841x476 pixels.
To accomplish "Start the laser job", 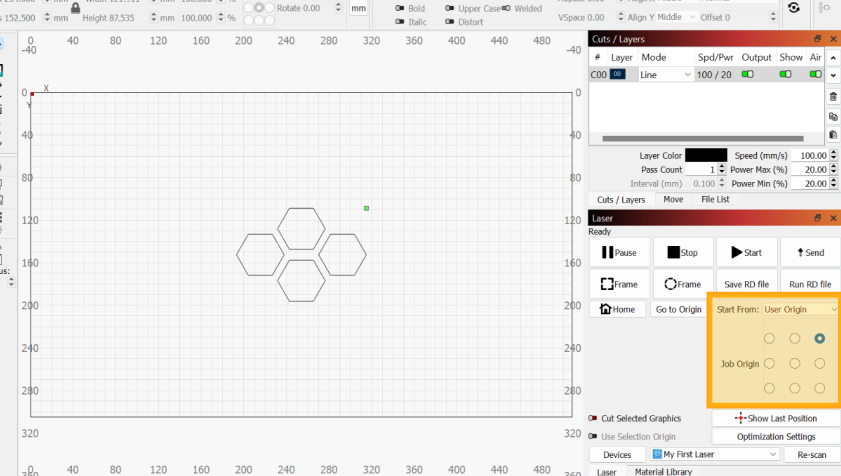I will tap(746, 253).
